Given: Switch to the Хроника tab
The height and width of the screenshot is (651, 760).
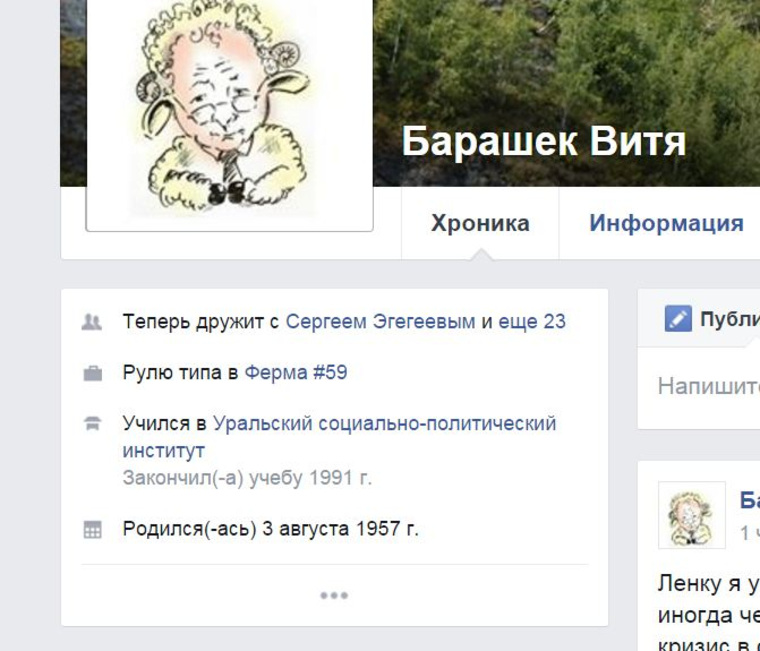Looking at the screenshot, I should 480,223.
